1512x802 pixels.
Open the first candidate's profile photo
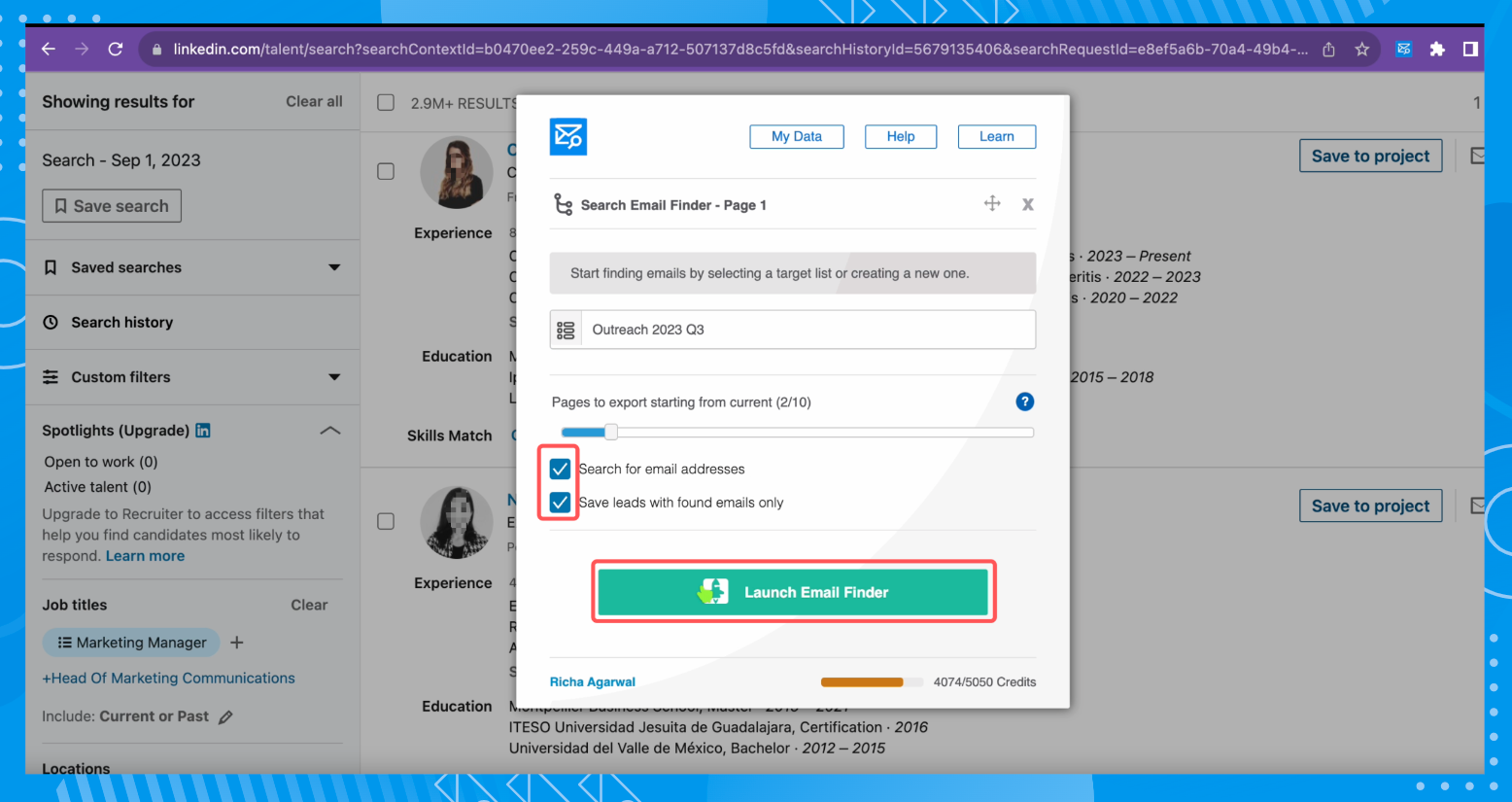pos(457,172)
